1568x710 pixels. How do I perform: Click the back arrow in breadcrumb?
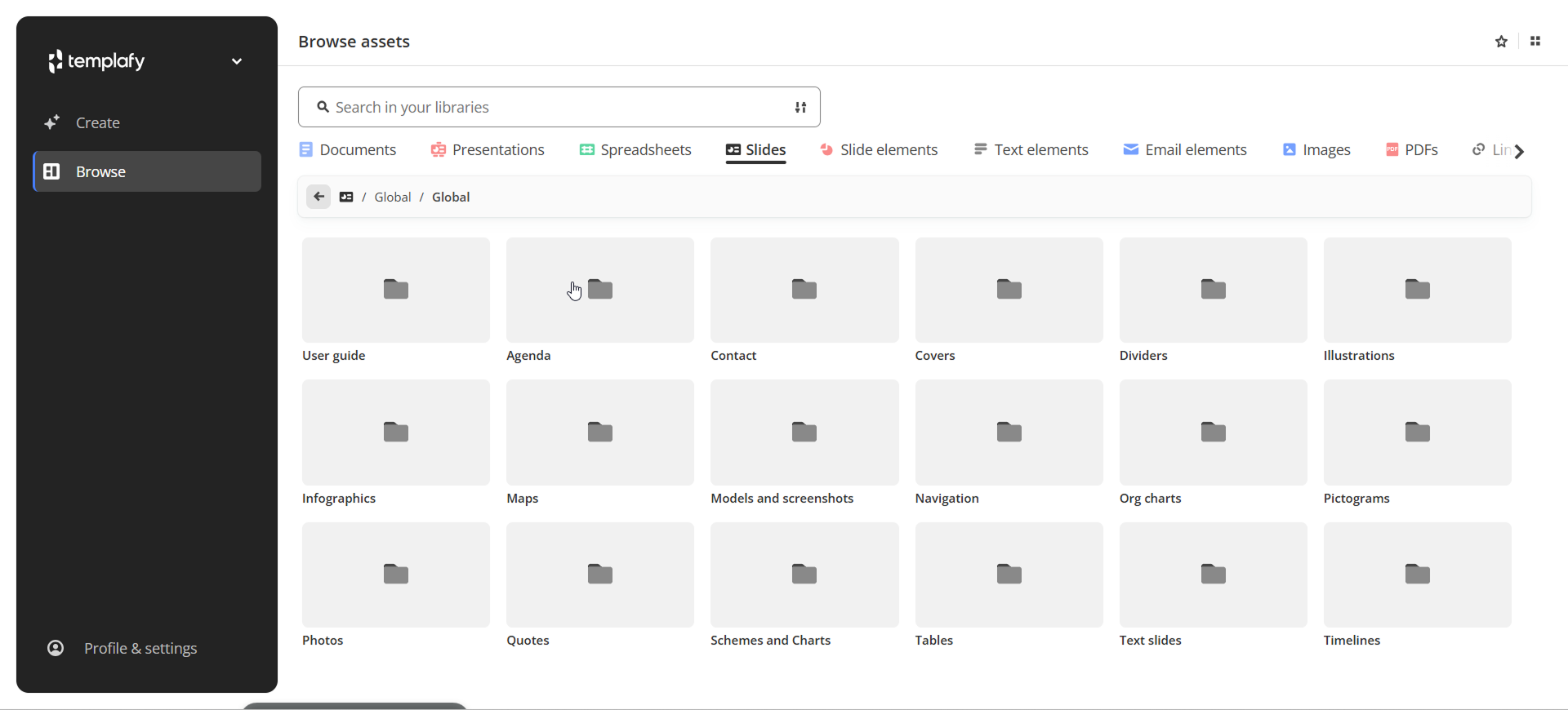318,197
